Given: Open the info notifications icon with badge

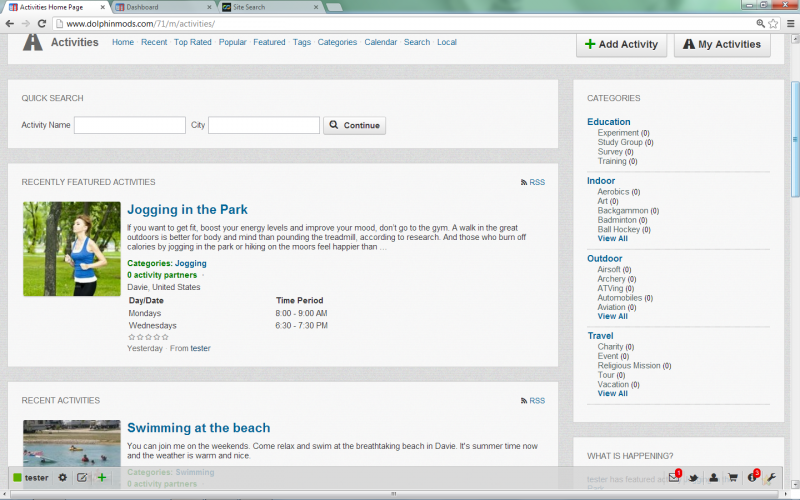Looking at the screenshot, I should pyautogui.click(x=753, y=477).
